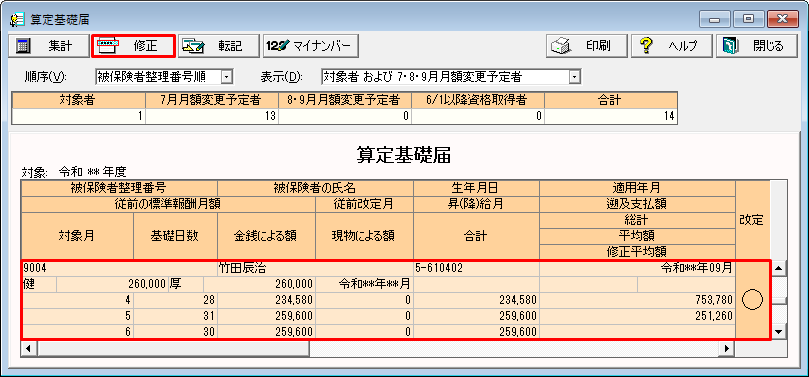809x377 pixels.
Task: Select the 対象月 5 cell
Action: pyautogui.click(x=77, y=316)
